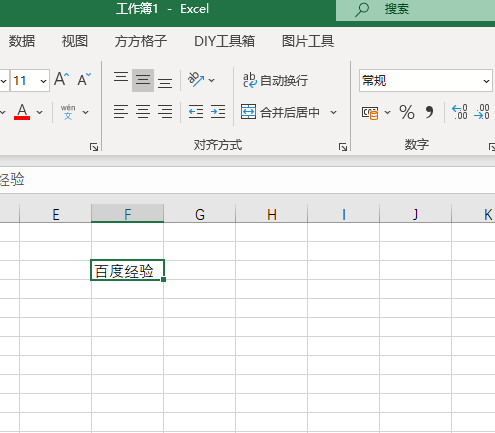The width and height of the screenshot is (495, 433).
Task: Click the Increase Font Size icon
Action: 62,80
